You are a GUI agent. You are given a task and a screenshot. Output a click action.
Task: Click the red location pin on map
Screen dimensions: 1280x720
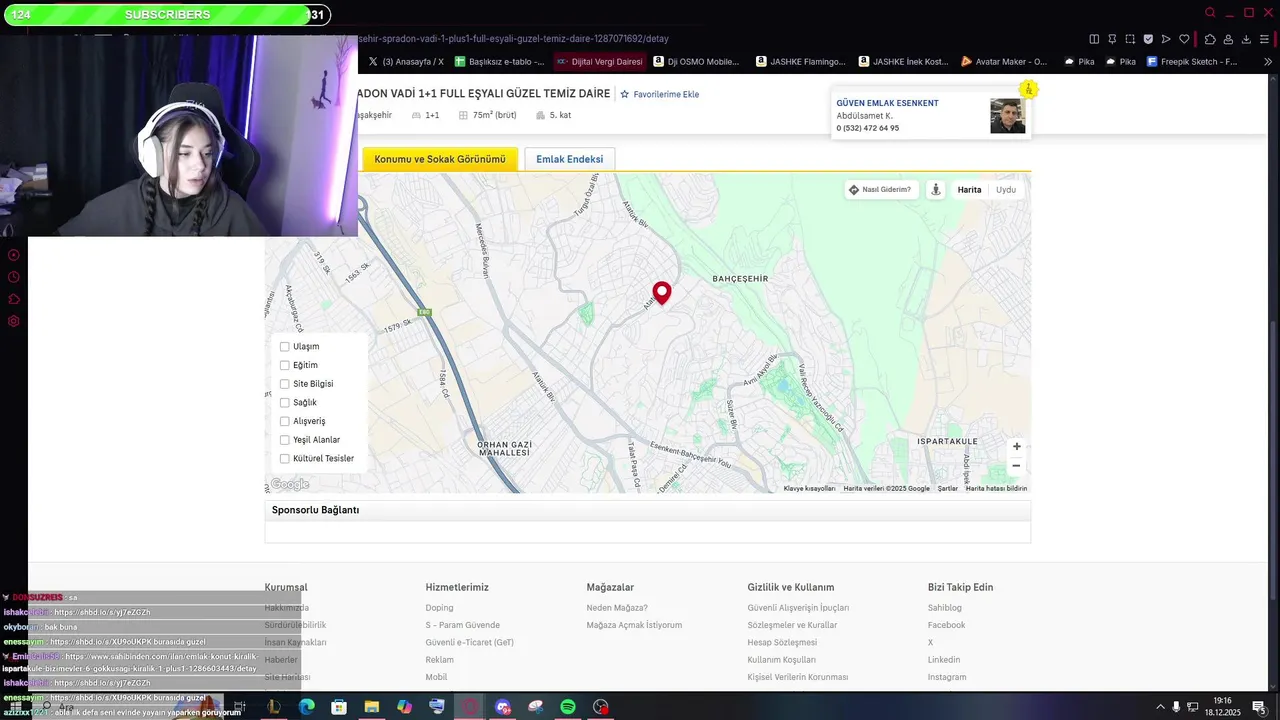[x=661, y=293]
